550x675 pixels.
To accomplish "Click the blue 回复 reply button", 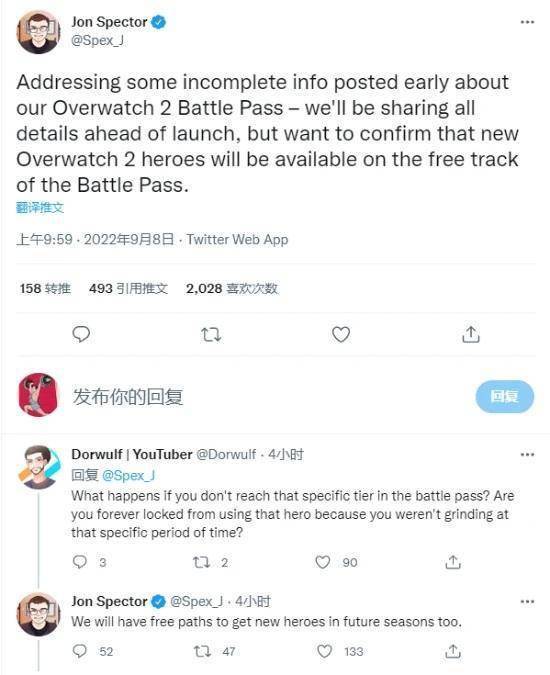I will coord(504,396).
